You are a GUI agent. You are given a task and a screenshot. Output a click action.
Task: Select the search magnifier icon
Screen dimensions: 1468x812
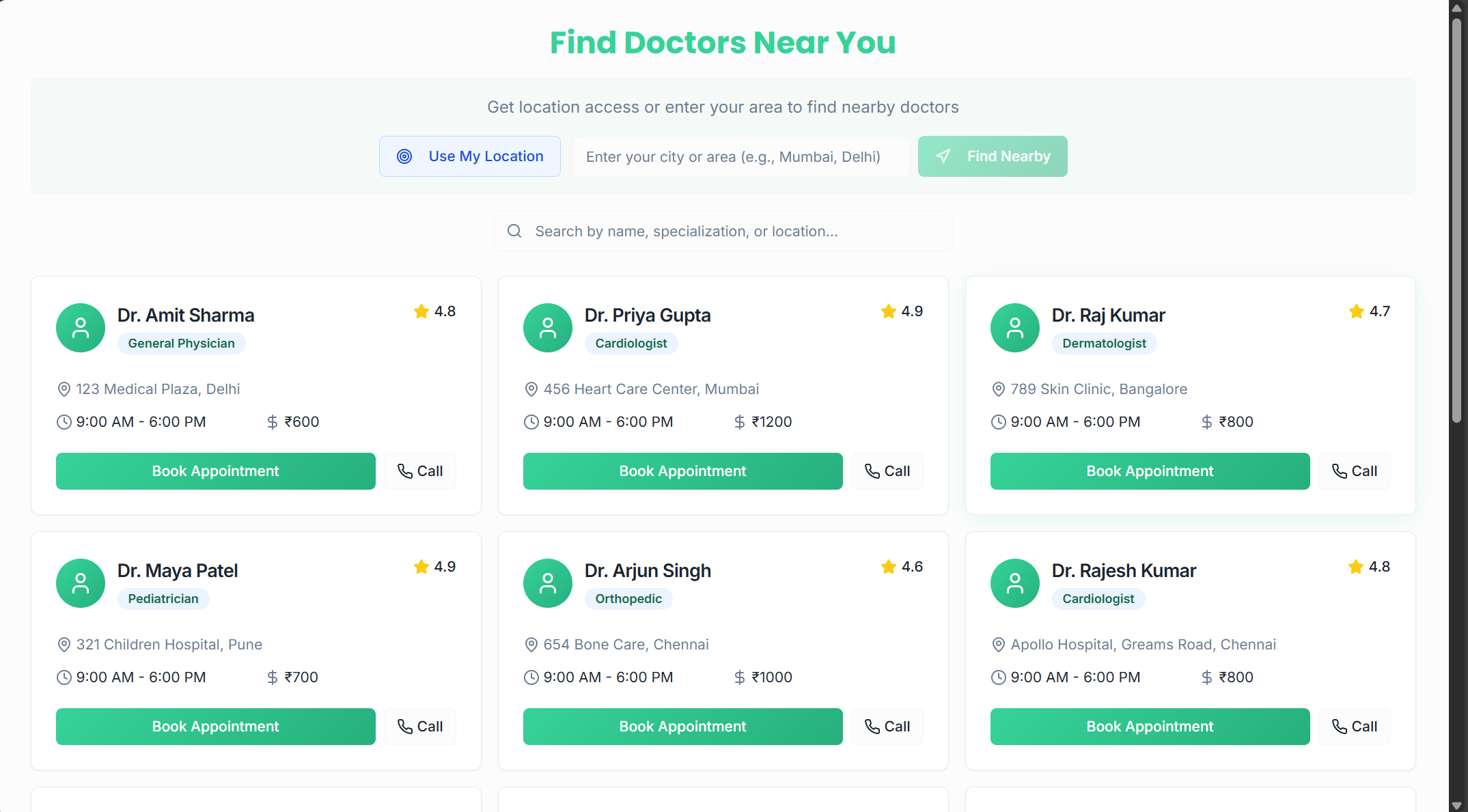click(514, 231)
